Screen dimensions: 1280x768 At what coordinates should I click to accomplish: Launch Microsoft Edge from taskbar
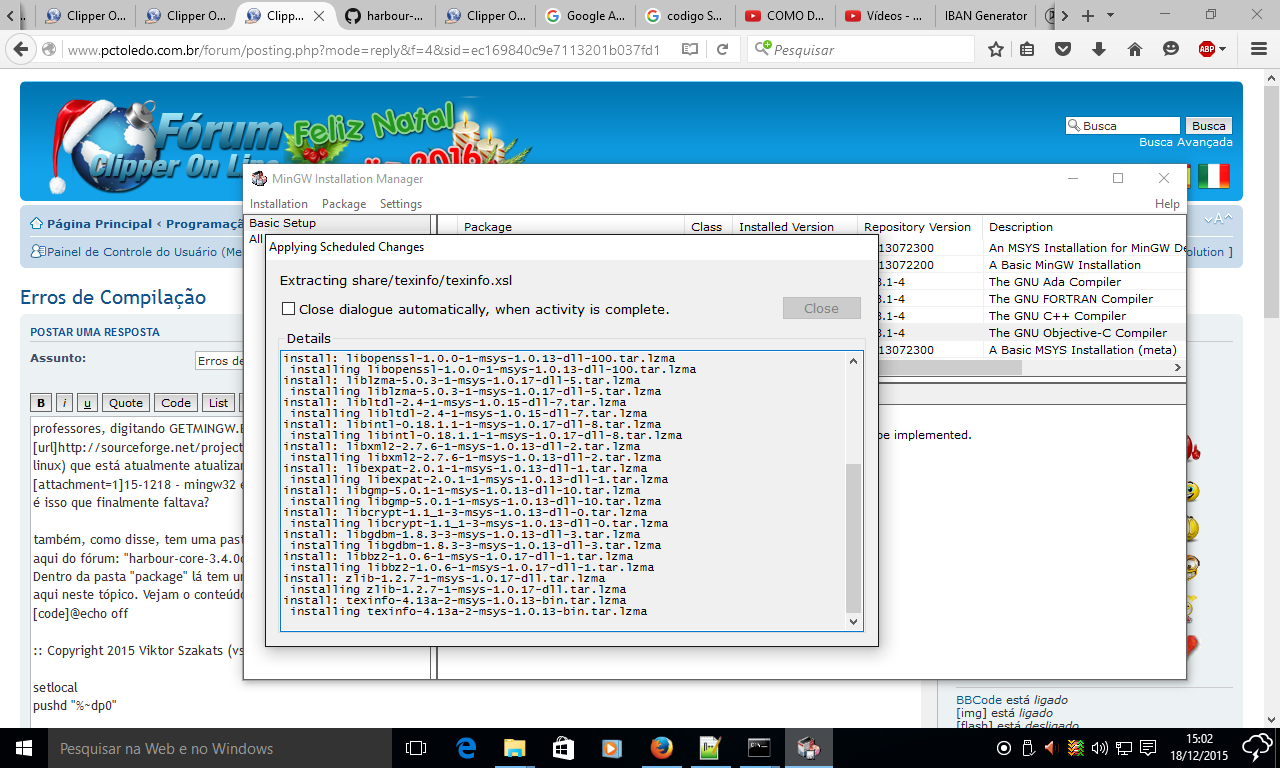pos(466,748)
